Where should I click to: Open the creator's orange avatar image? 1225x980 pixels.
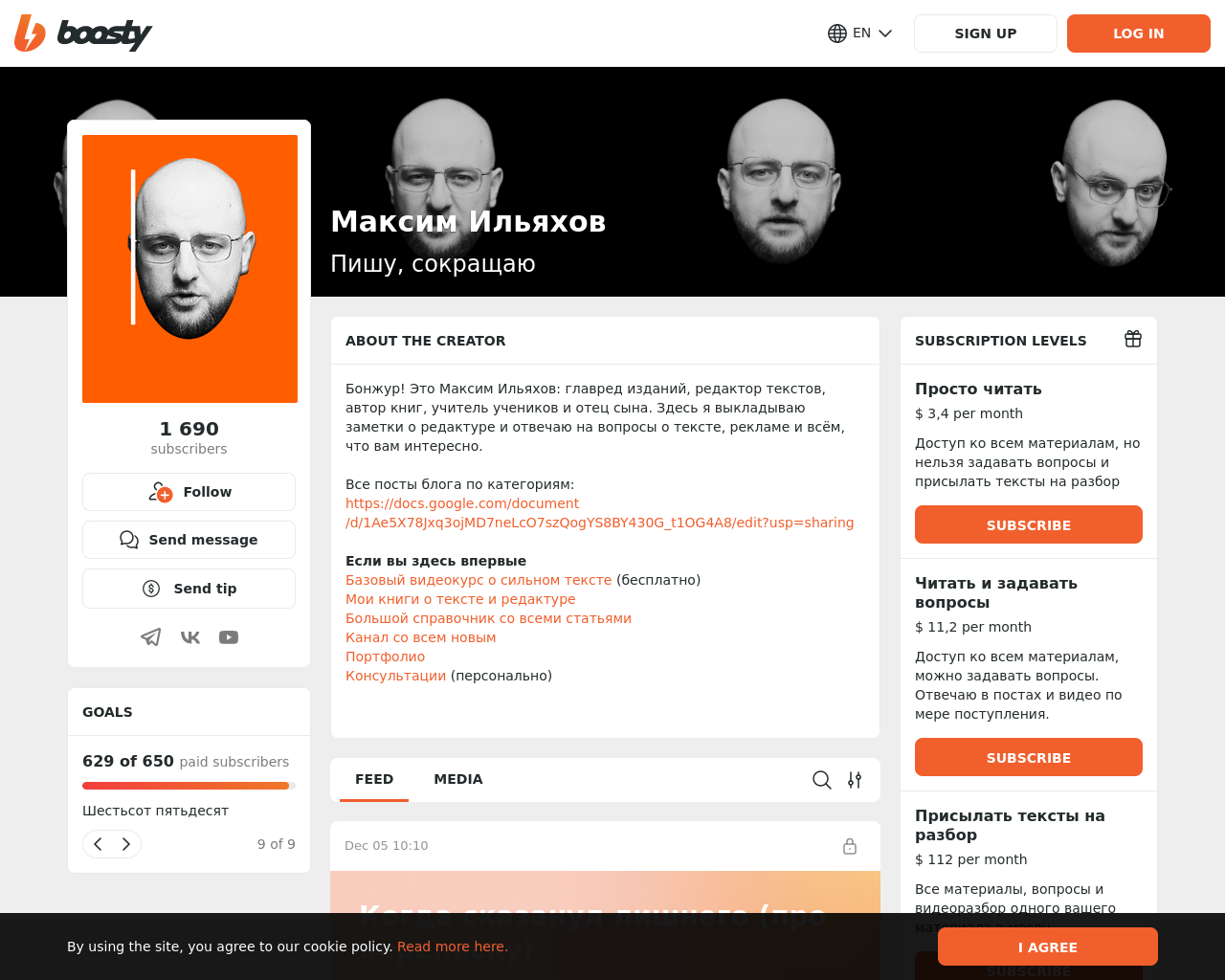click(189, 269)
